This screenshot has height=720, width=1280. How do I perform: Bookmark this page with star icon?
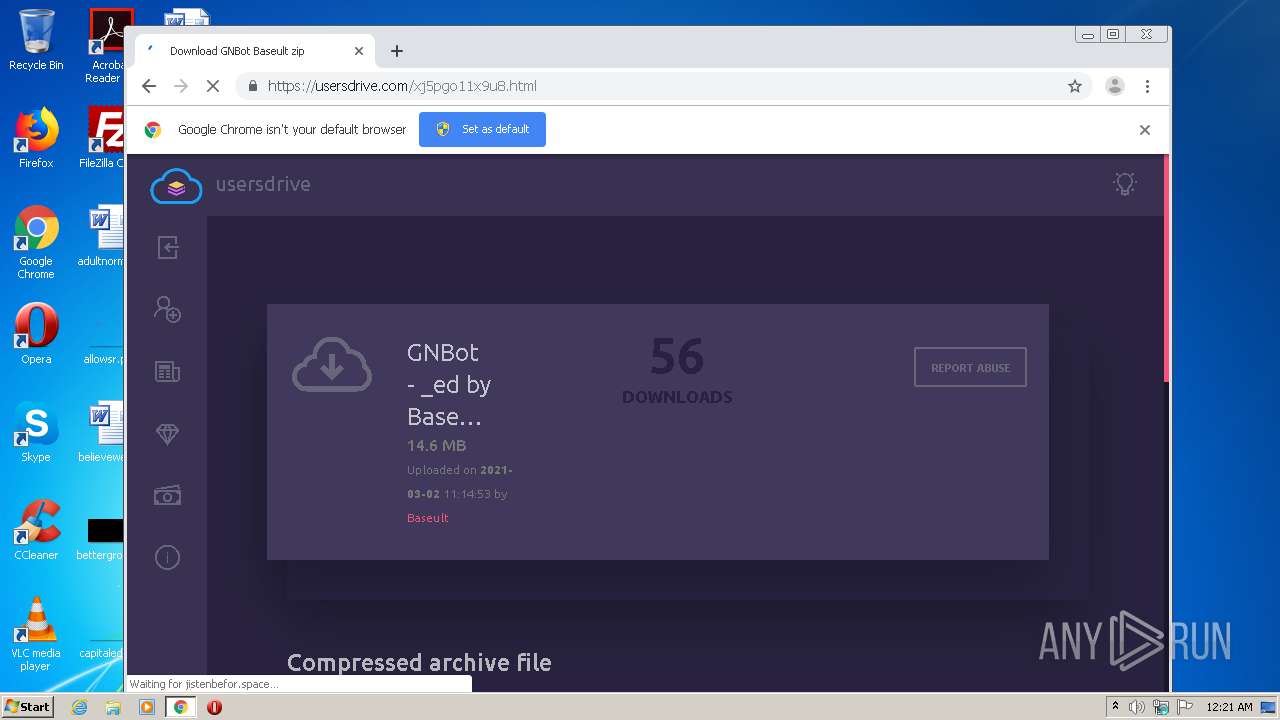click(x=1075, y=86)
